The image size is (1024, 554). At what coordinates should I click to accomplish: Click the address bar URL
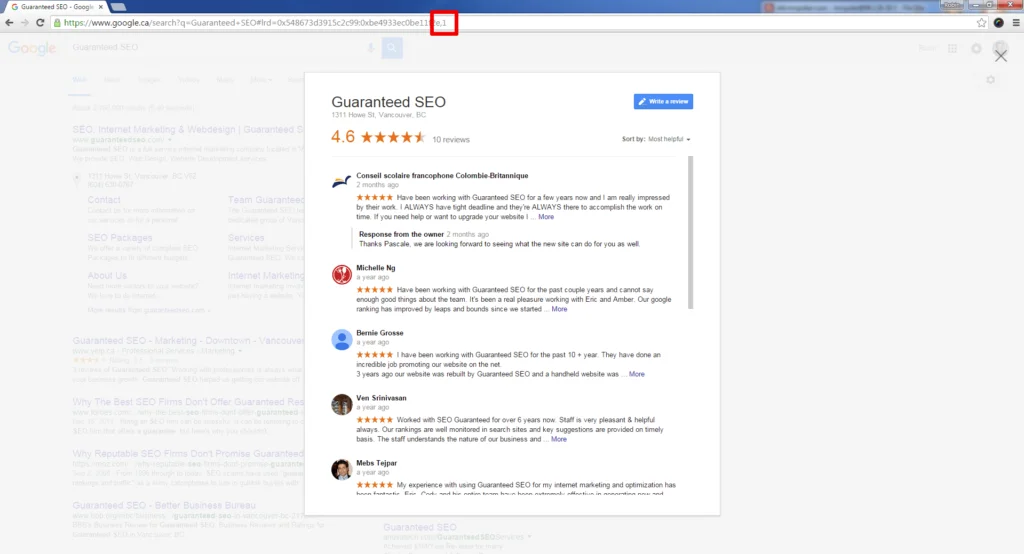(x=255, y=23)
